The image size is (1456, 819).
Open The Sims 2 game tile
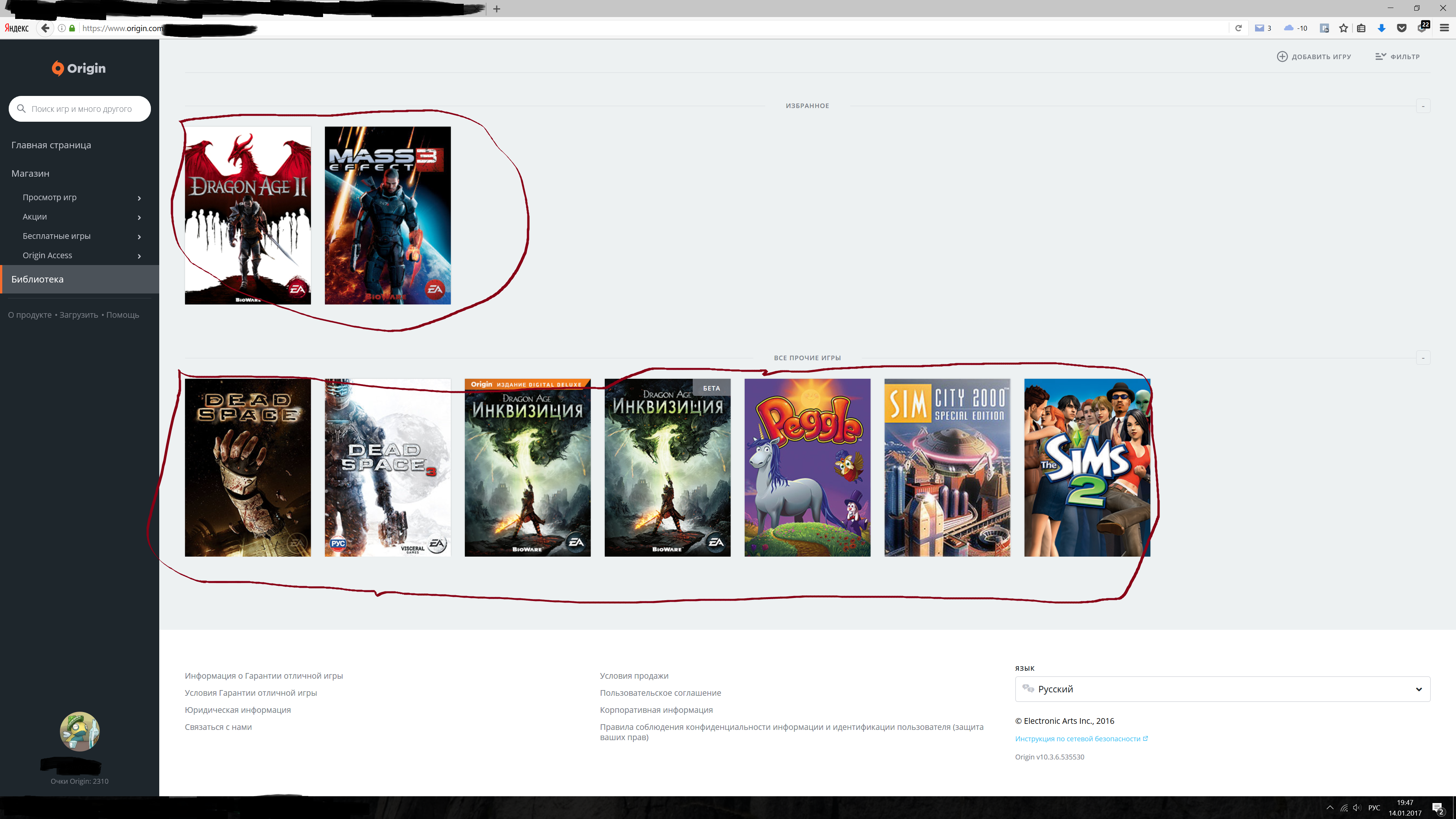pyautogui.click(x=1087, y=468)
